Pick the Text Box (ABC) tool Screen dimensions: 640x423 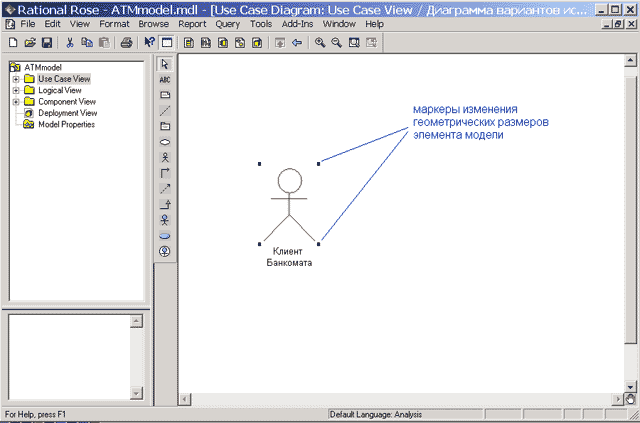tap(165, 79)
